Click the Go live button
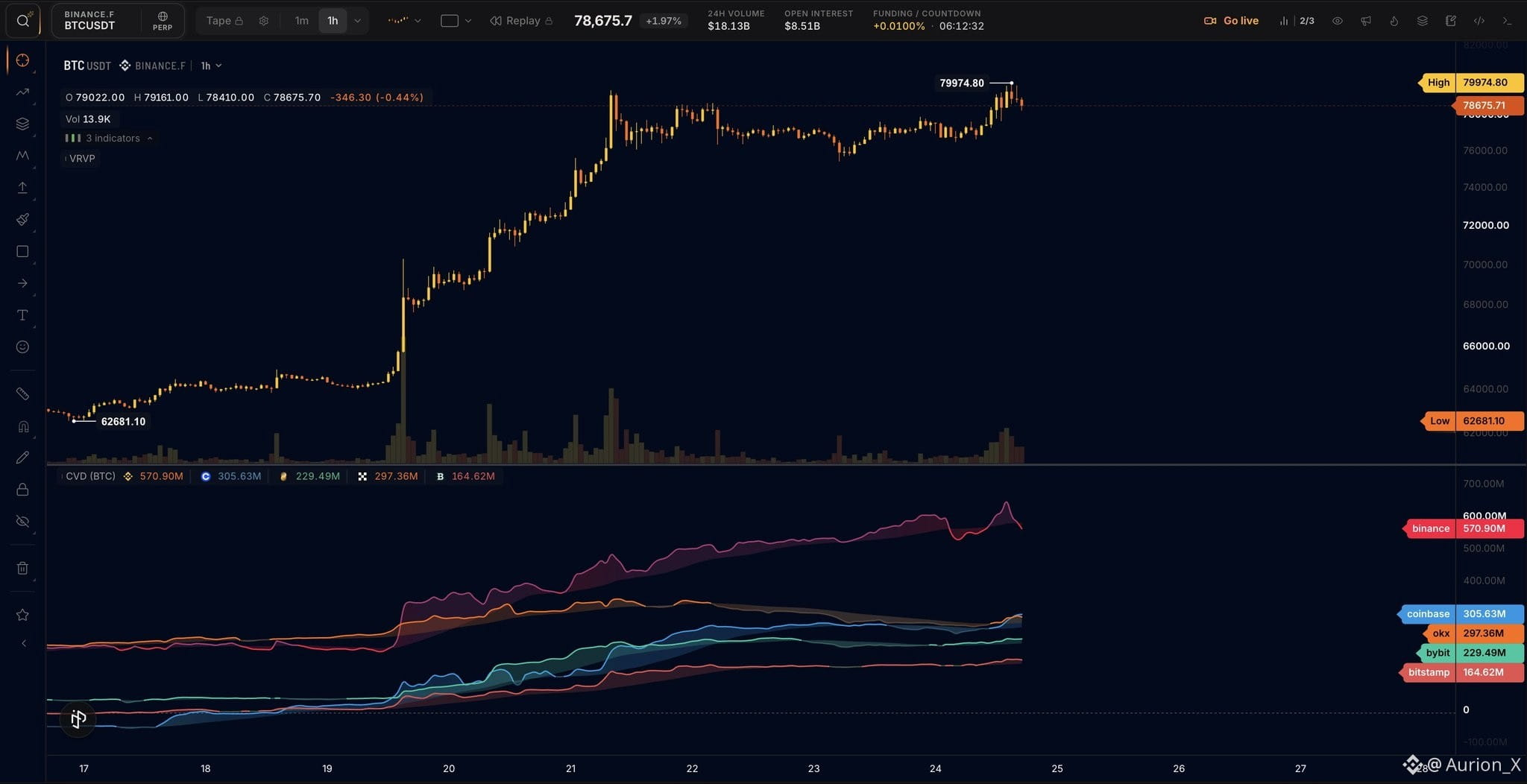 [1231, 21]
